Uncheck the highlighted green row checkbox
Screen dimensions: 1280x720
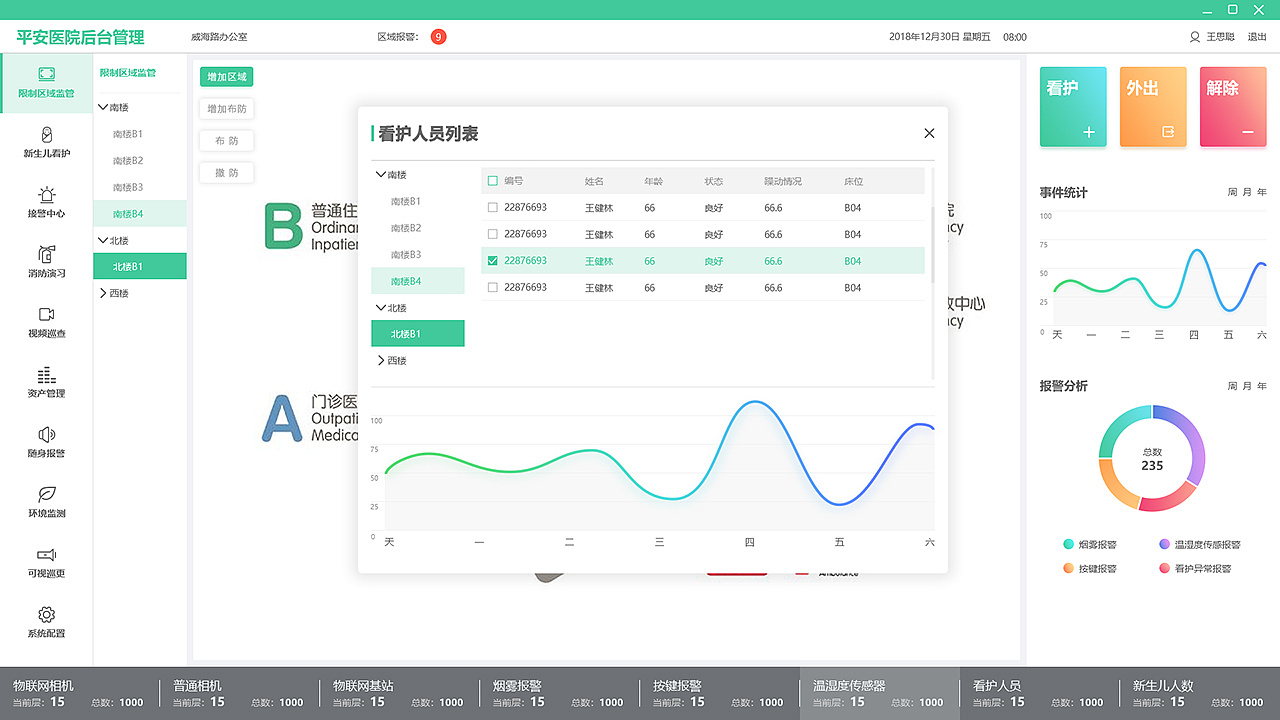(492, 261)
